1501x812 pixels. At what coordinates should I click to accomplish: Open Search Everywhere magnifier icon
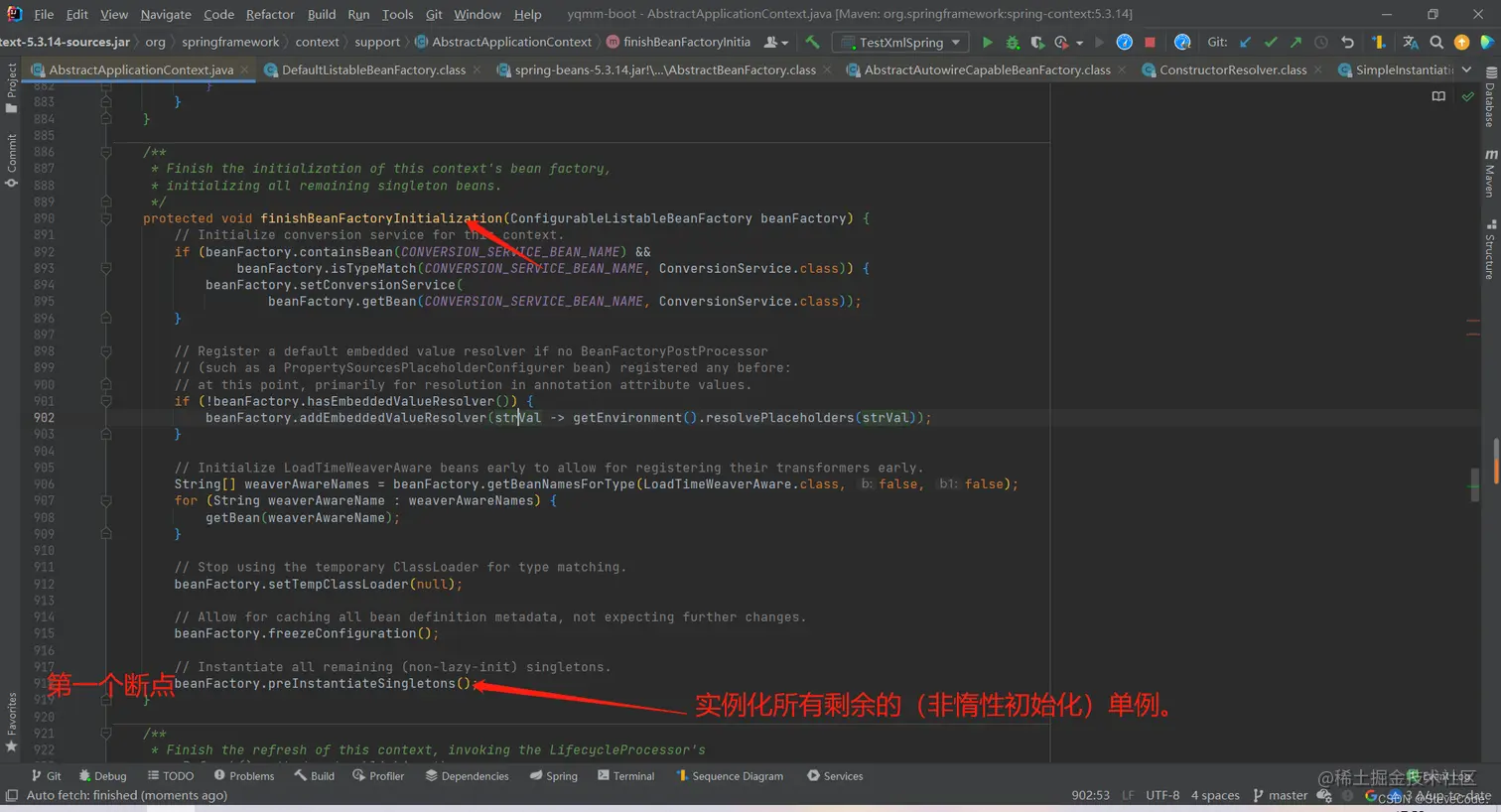click(x=1436, y=43)
